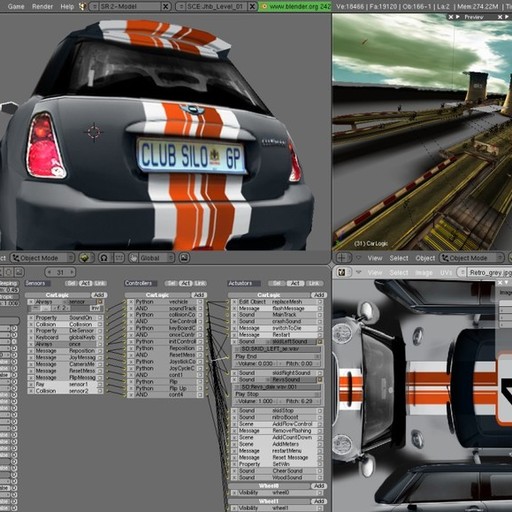
Task: Toggle Link button for Sensors
Action: tap(100, 283)
